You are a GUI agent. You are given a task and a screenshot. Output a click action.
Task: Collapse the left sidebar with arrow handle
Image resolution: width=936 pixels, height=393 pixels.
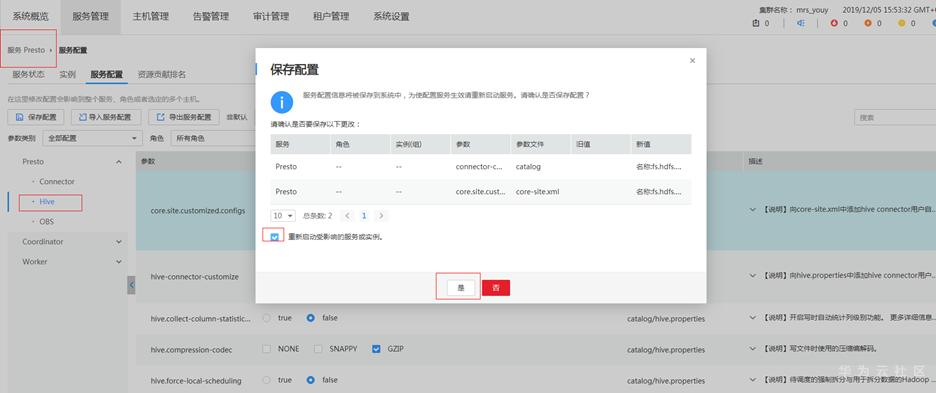click(x=131, y=285)
